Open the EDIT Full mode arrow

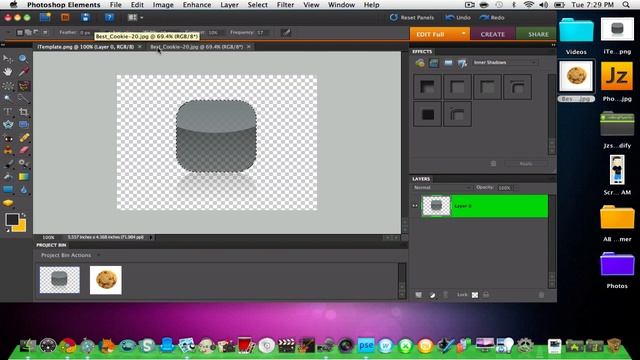[464, 34]
